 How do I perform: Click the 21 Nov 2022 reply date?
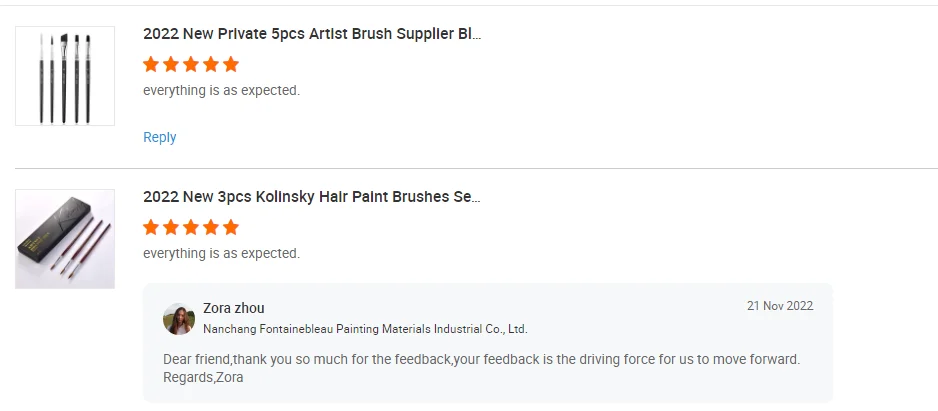point(780,306)
